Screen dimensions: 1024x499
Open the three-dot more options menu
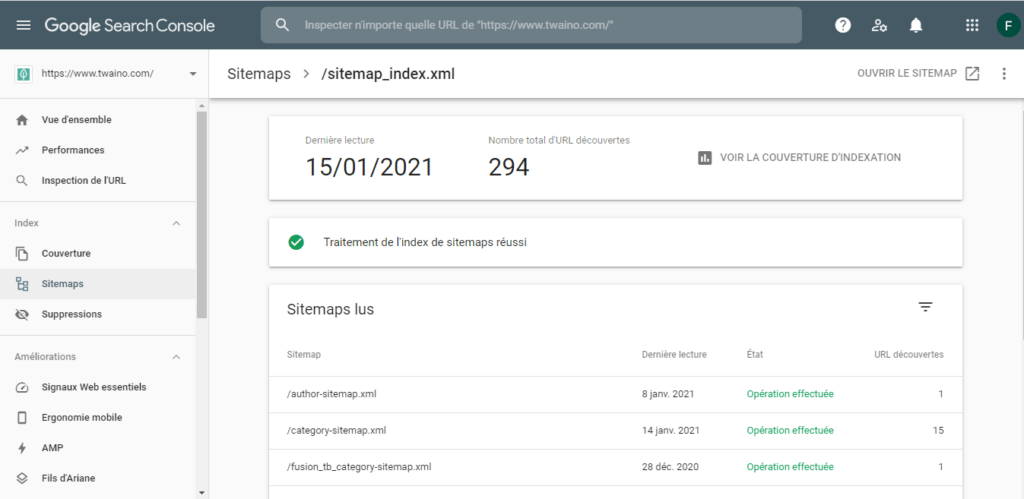click(x=1004, y=74)
